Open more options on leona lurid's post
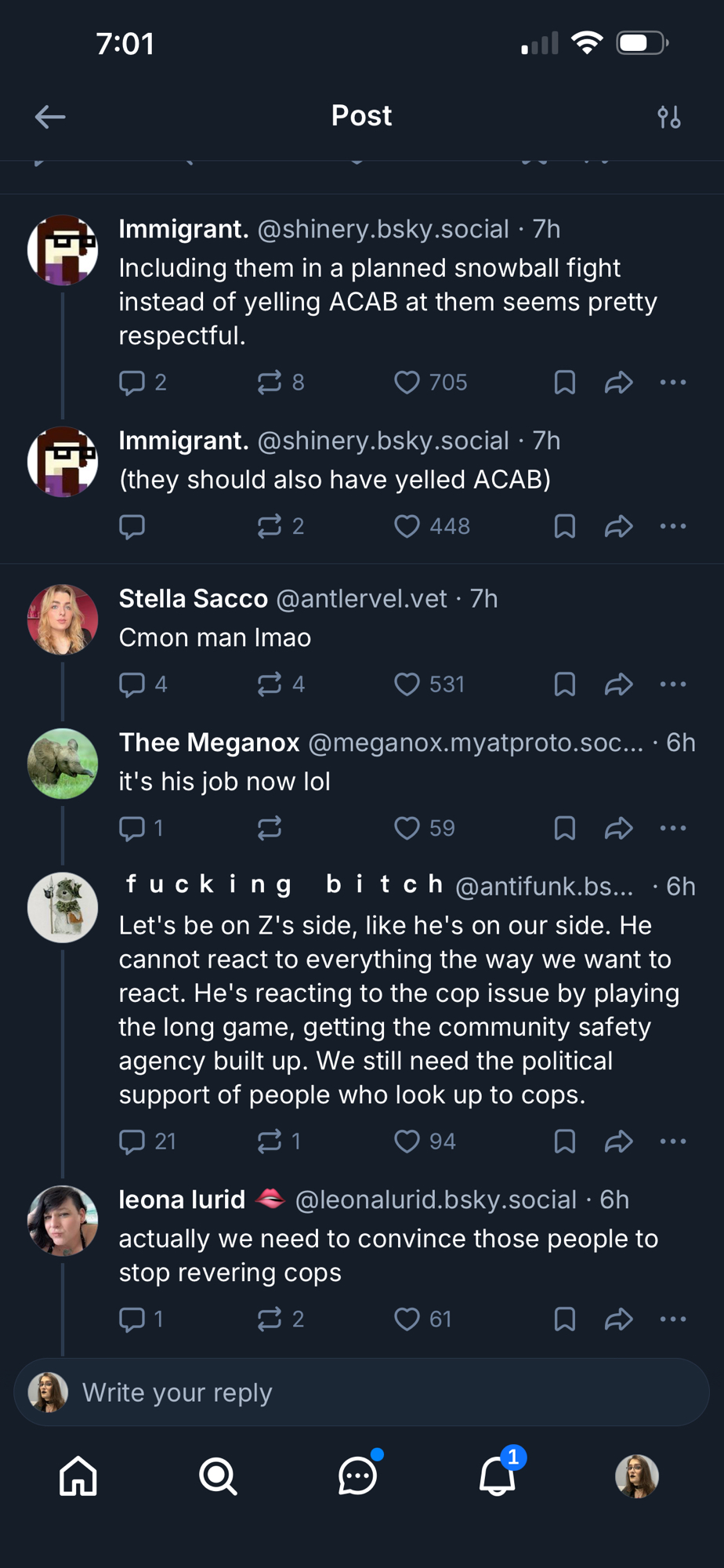This screenshot has height=1568, width=724. (673, 1319)
